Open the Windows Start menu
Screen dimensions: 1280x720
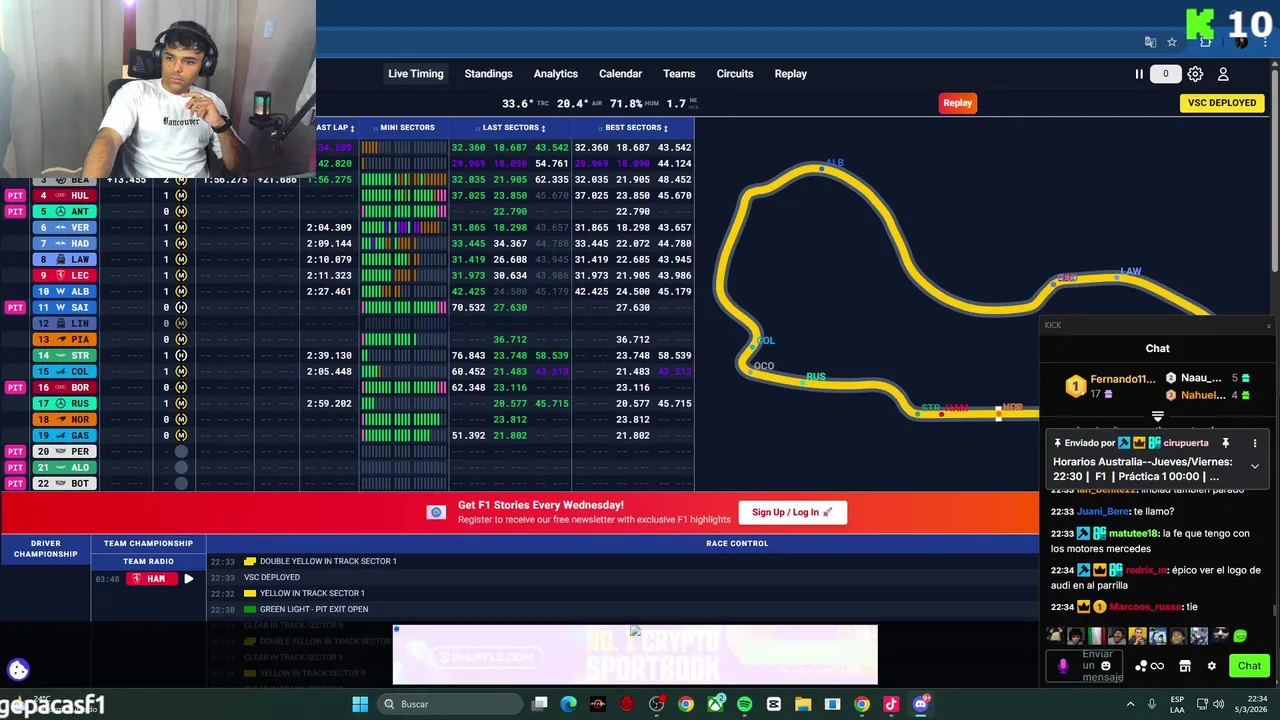pyautogui.click(x=360, y=704)
